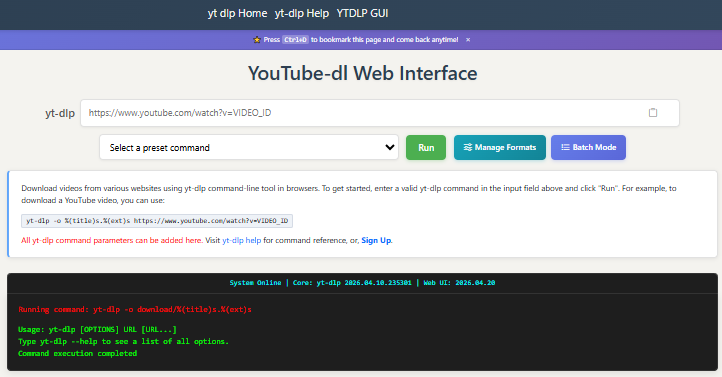Click the example yt-dlp command code snippet

(x=157, y=221)
